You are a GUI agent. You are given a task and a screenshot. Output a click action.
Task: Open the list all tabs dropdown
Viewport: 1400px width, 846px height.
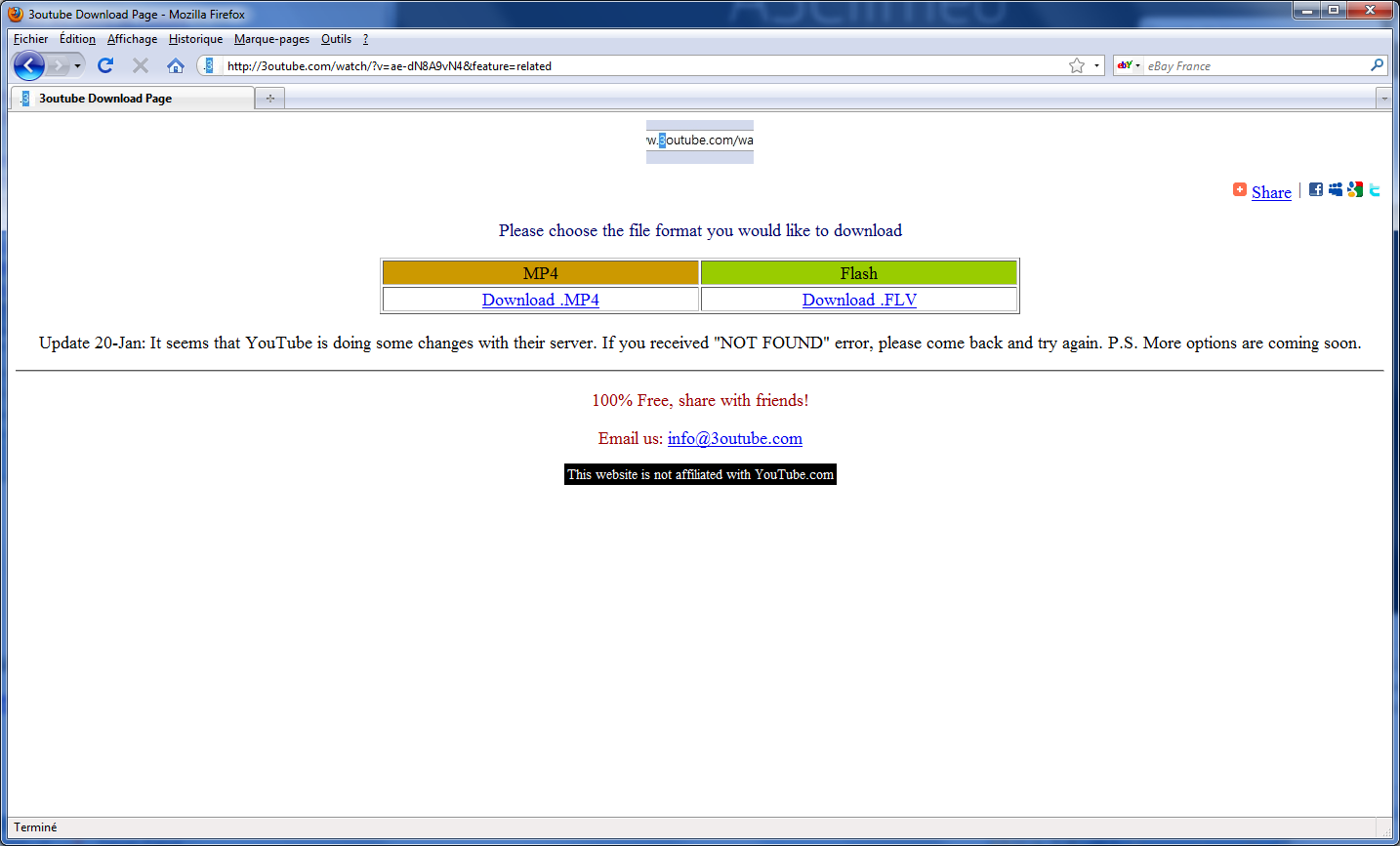1383,99
